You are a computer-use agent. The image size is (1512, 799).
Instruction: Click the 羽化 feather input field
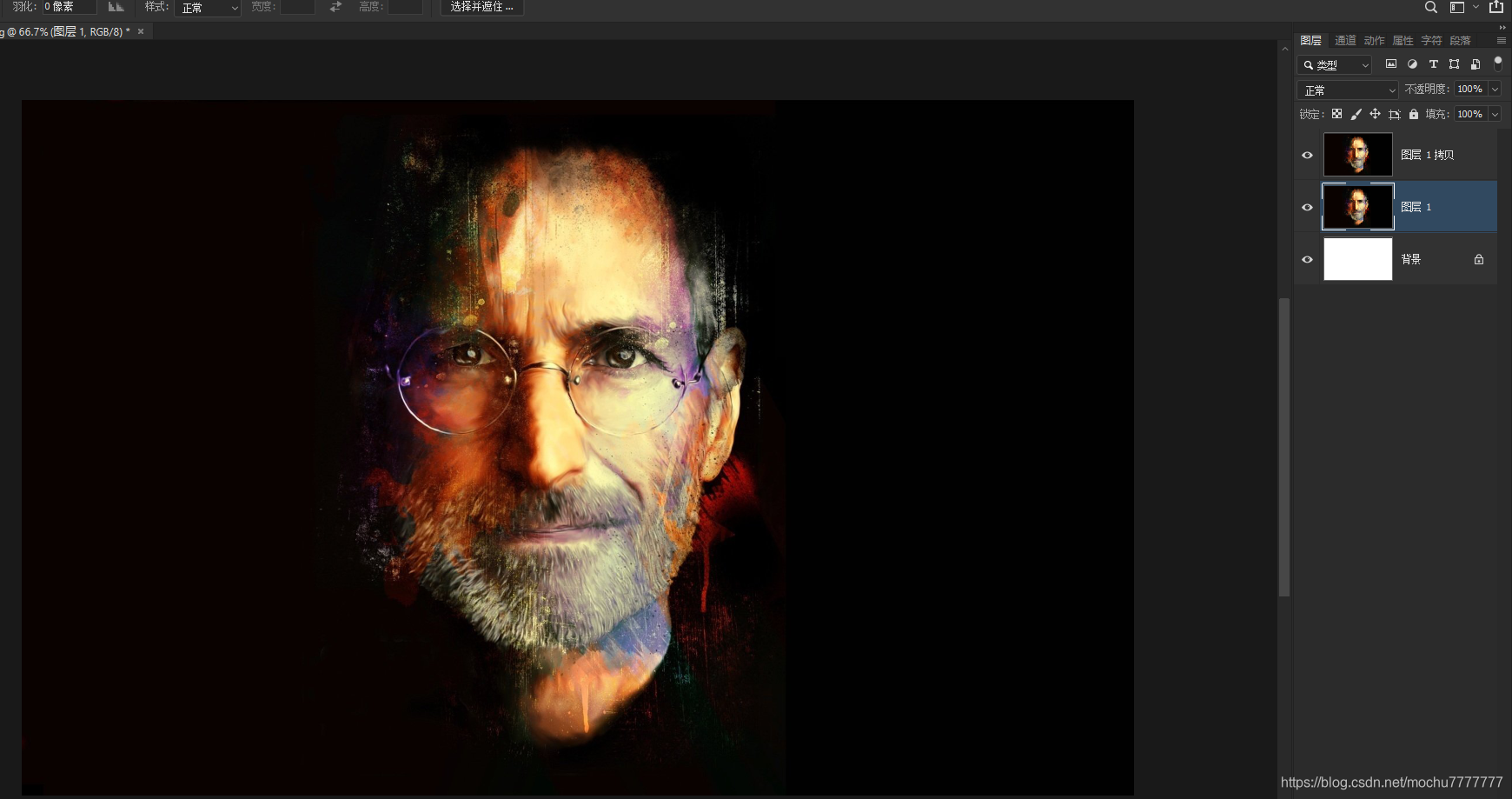[x=70, y=7]
